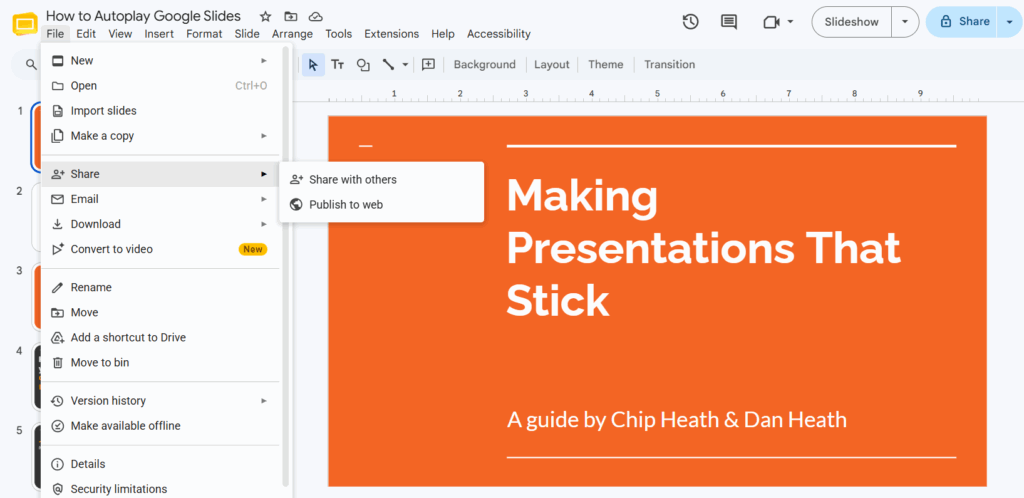The image size is (1024, 498).
Task: Expand the Slideshow options dropdown arrow
Action: click(904, 22)
